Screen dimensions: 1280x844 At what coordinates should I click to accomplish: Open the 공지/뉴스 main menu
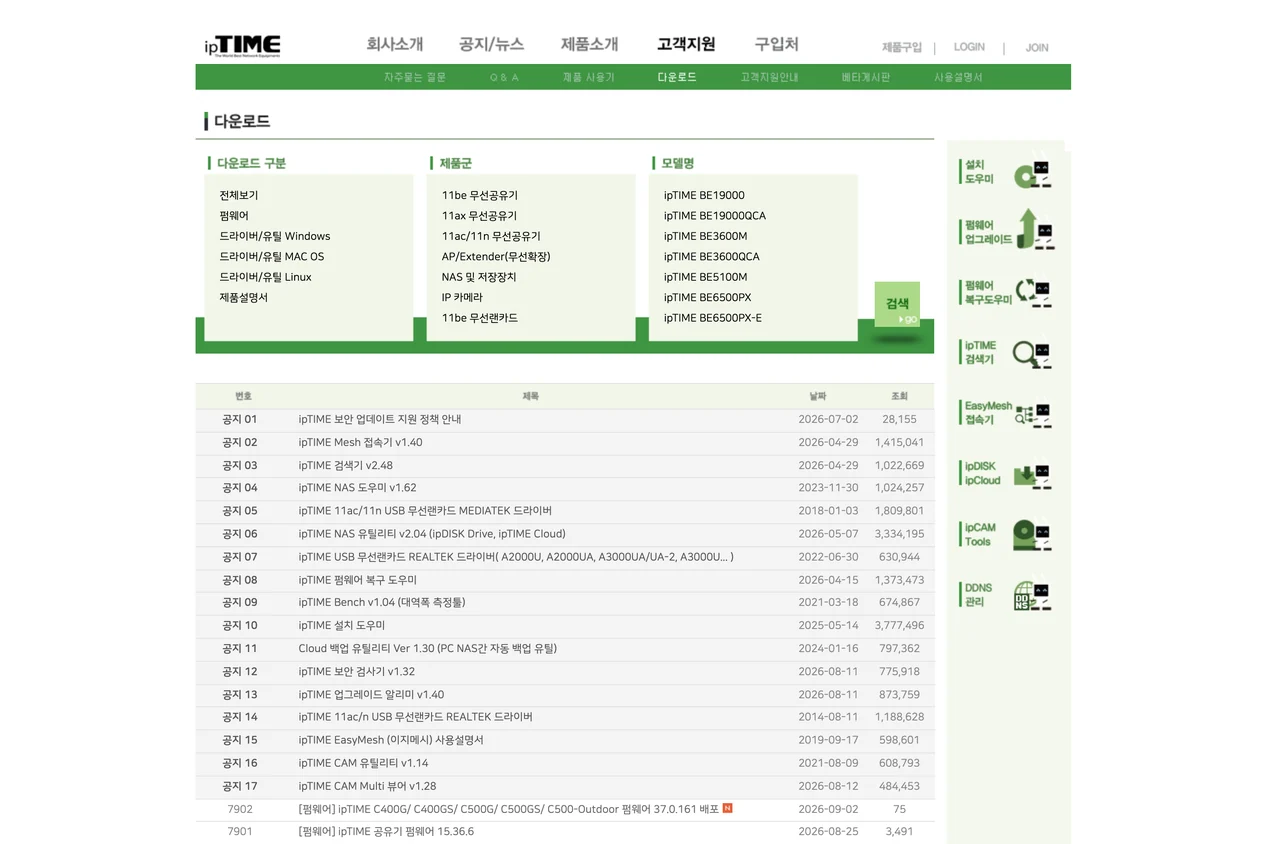pyautogui.click(x=491, y=44)
